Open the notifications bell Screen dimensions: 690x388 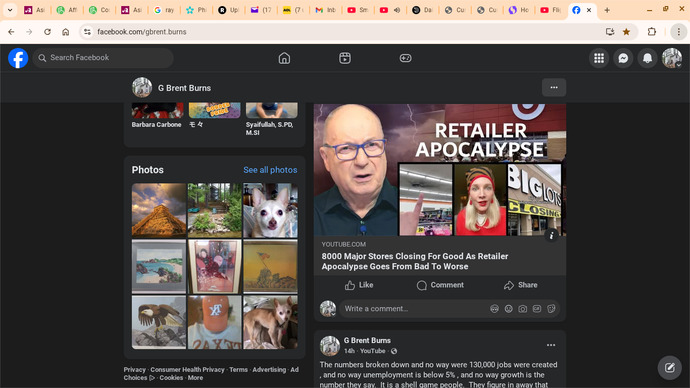click(x=647, y=58)
